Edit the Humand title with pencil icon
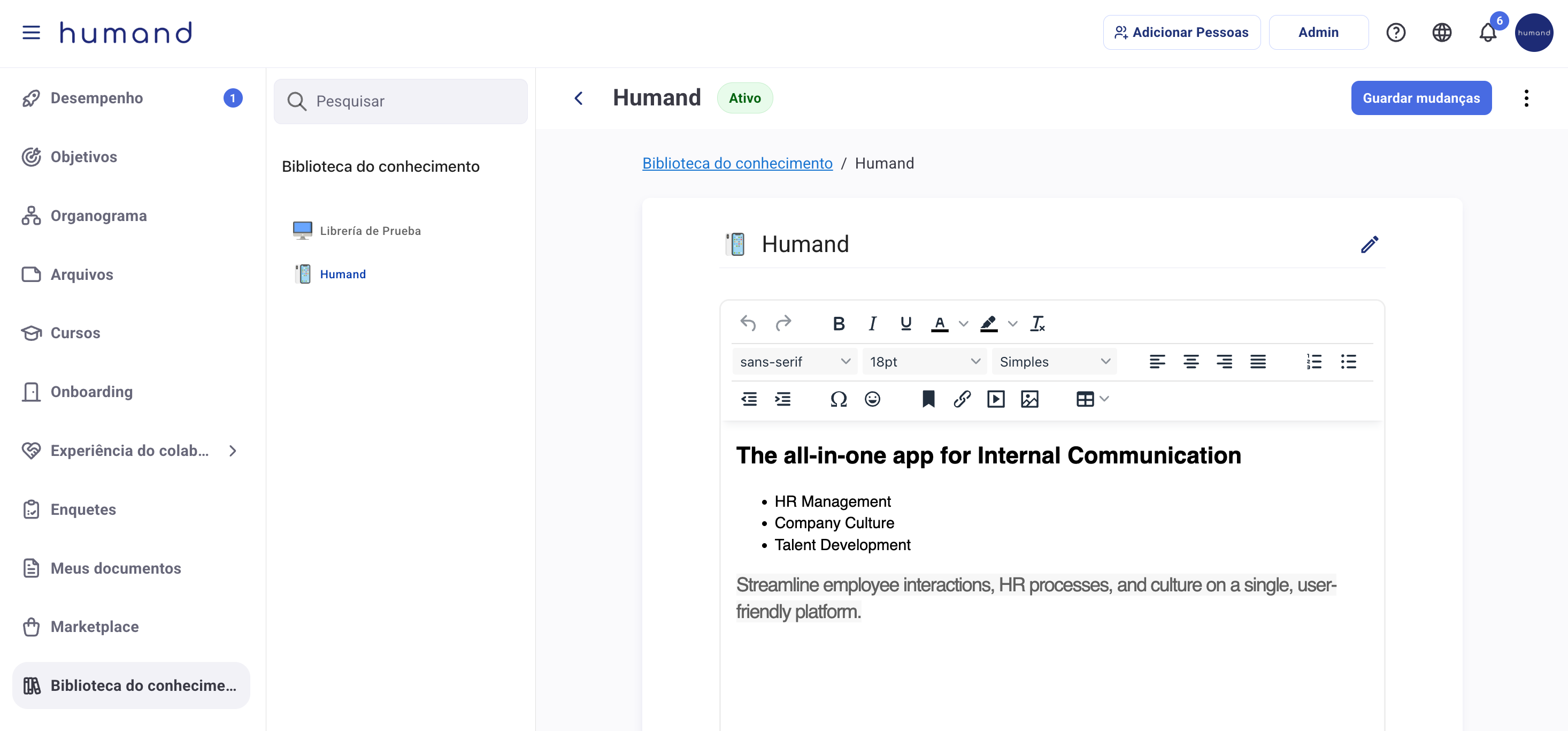This screenshot has height=731, width=1568. (1370, 245)
